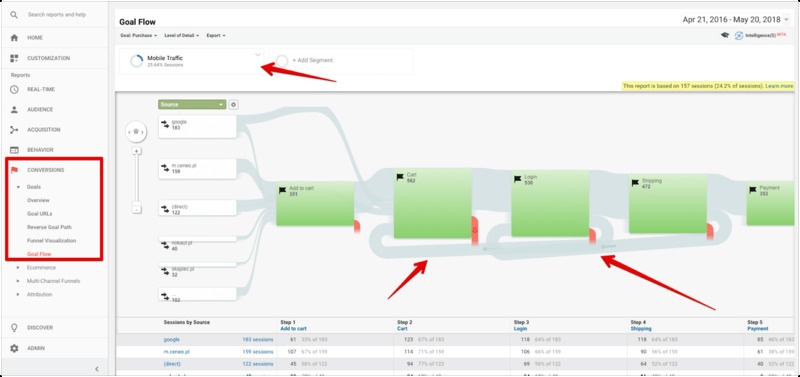
Task: Click the Add to cart flag icon
Action: [x=282, y=190]
